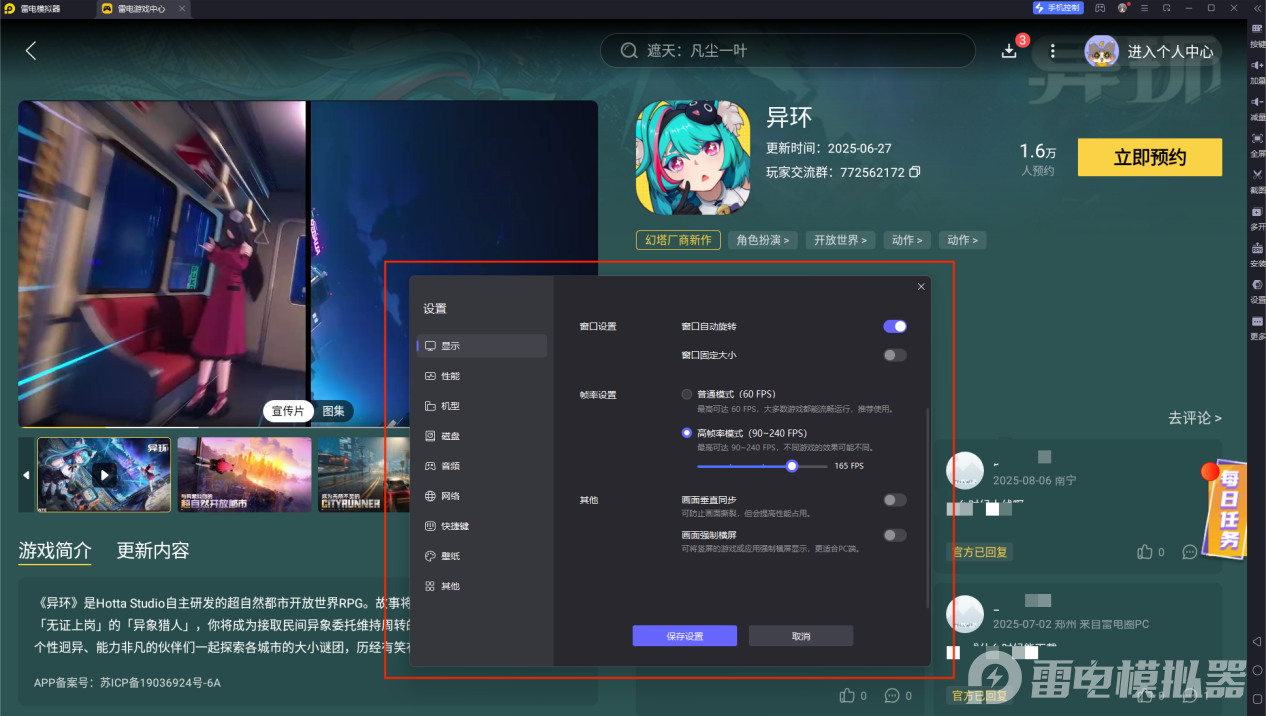Click the 保存设置 save settings button
Viewport: 1266px width, 716px height.
684,635
